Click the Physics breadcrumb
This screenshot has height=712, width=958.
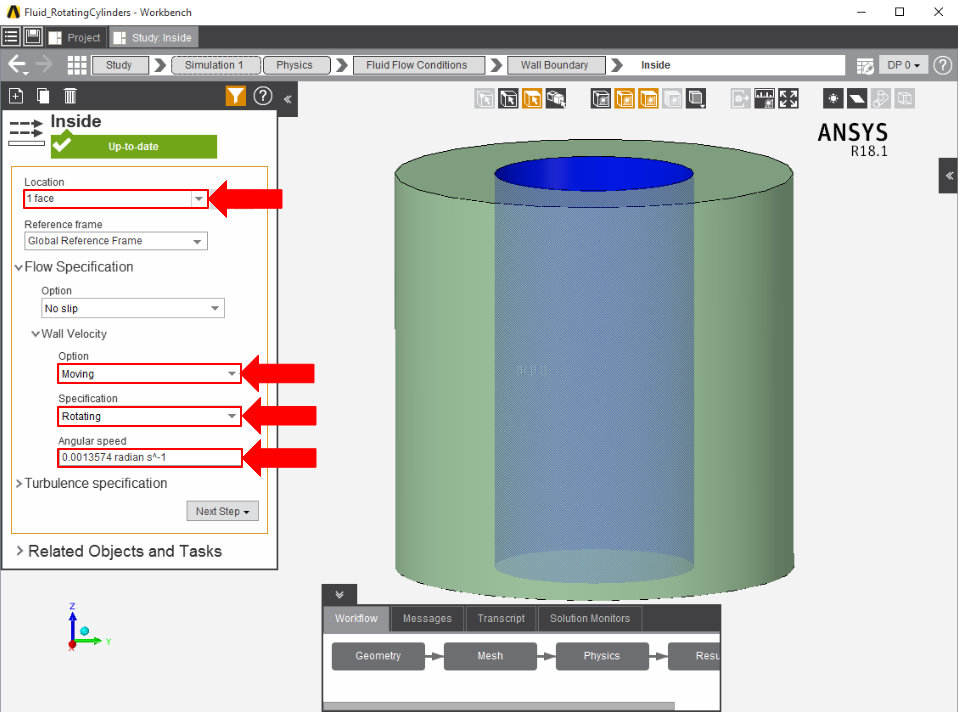[296, 65]
